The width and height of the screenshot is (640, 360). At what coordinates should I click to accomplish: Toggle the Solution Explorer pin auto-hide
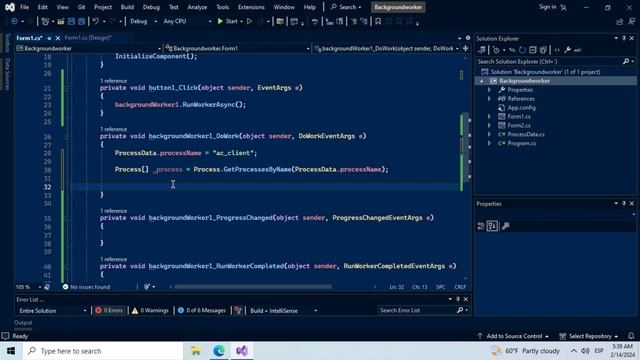[x=624, y=38]
